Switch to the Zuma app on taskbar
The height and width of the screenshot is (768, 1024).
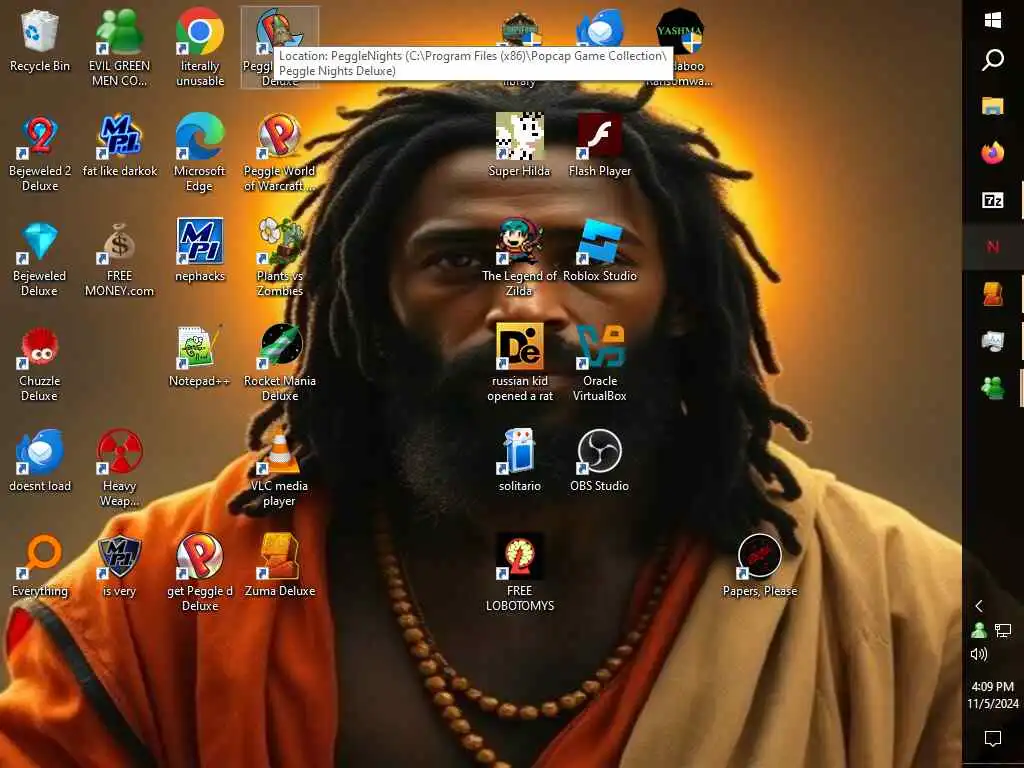(993, 294)
